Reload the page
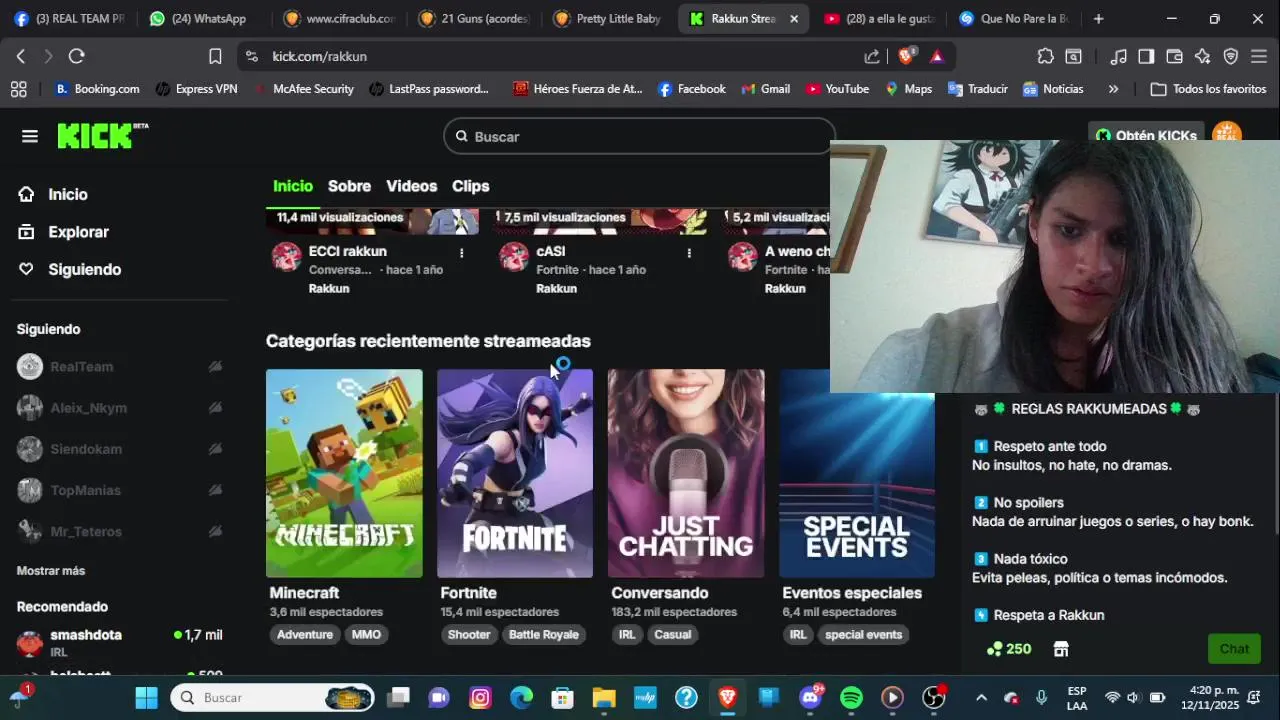The width and height of the screenshot is (1280, 720). [x=77, y=56]
